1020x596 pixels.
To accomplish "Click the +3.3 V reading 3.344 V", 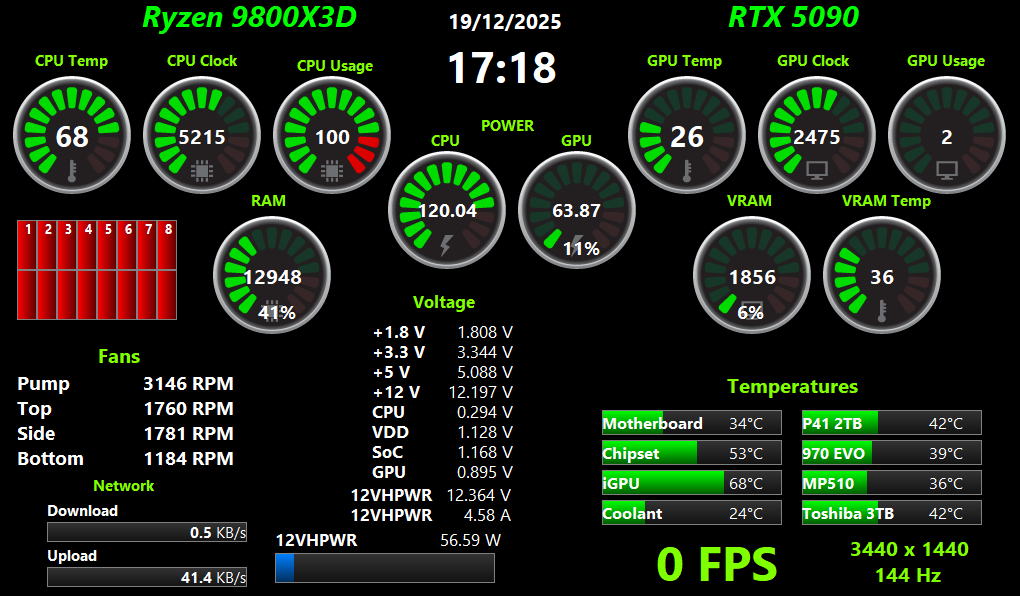I will [x=485, y=353].
